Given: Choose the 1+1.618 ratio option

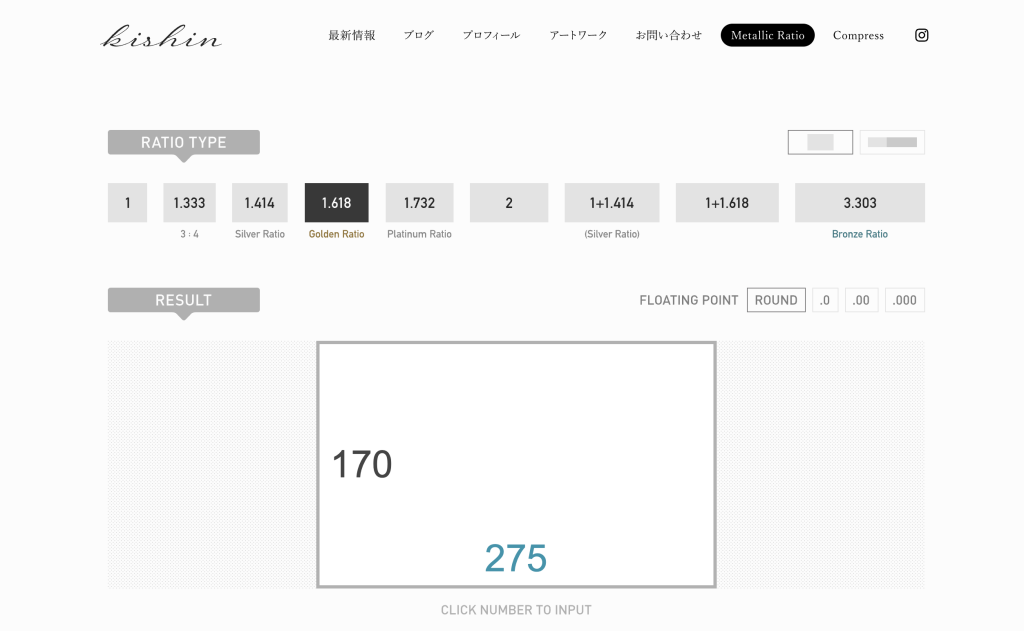Looking at the screenshot, I should [727, 203].
